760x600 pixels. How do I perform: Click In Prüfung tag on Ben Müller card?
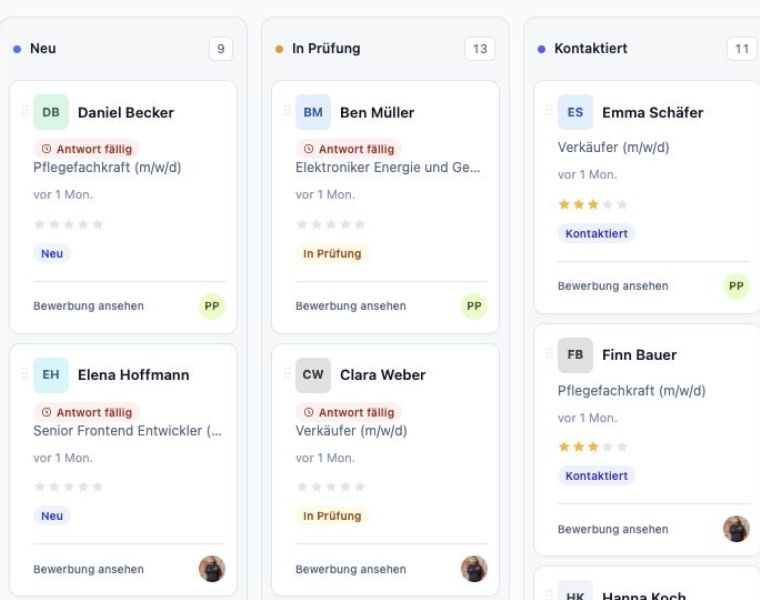pos(332,253)
